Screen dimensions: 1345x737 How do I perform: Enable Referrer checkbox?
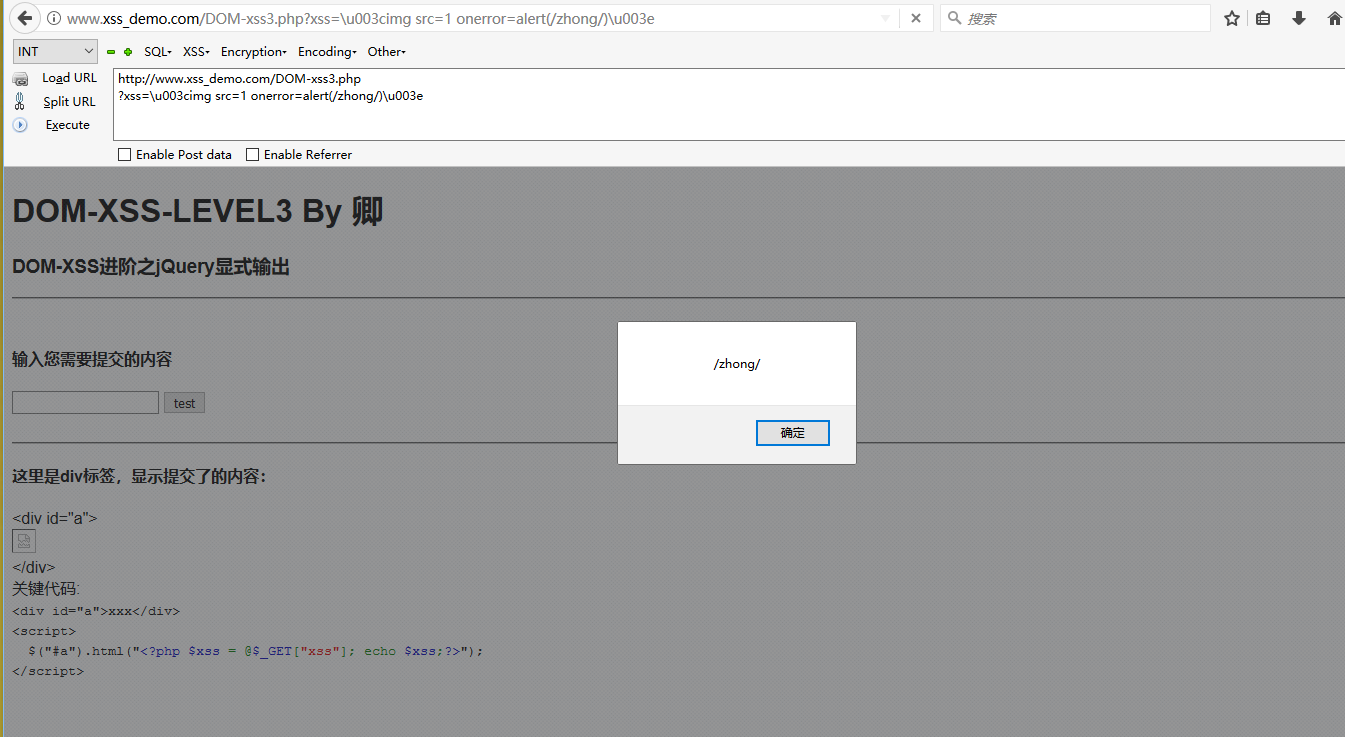tap(252, 155)
